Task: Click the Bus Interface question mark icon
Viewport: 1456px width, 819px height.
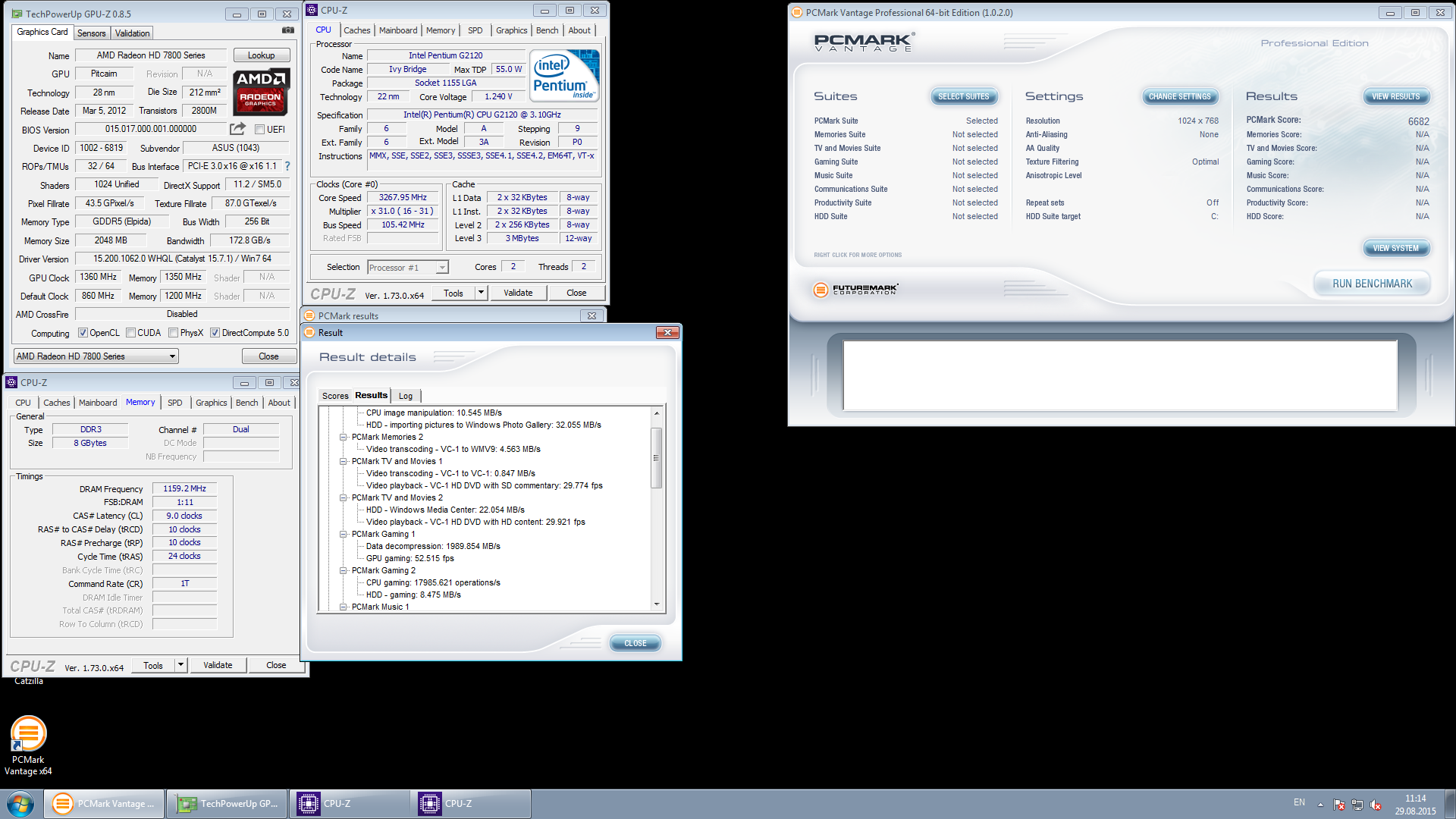Action: point(287,166)
